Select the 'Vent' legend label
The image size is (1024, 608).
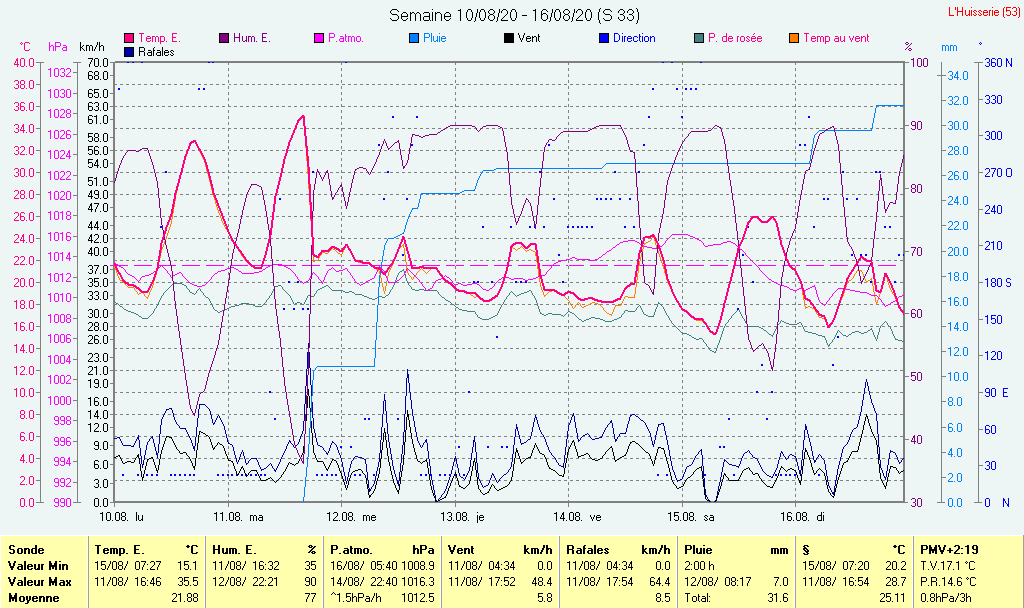(529, 38)
